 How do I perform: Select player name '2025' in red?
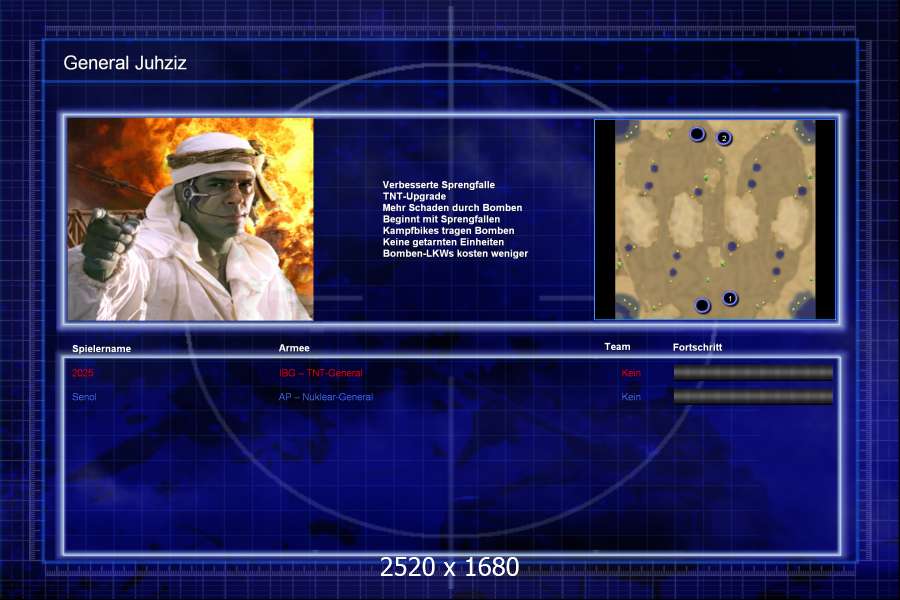click(83, 373)
